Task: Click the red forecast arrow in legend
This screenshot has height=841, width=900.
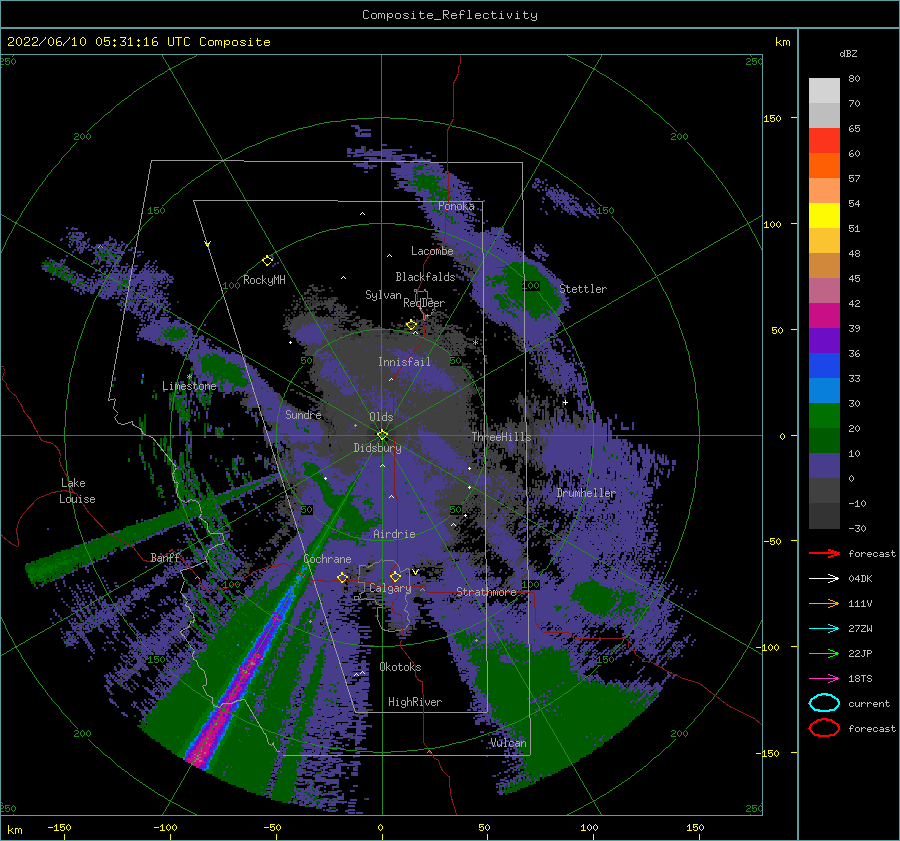Action: 824,553
